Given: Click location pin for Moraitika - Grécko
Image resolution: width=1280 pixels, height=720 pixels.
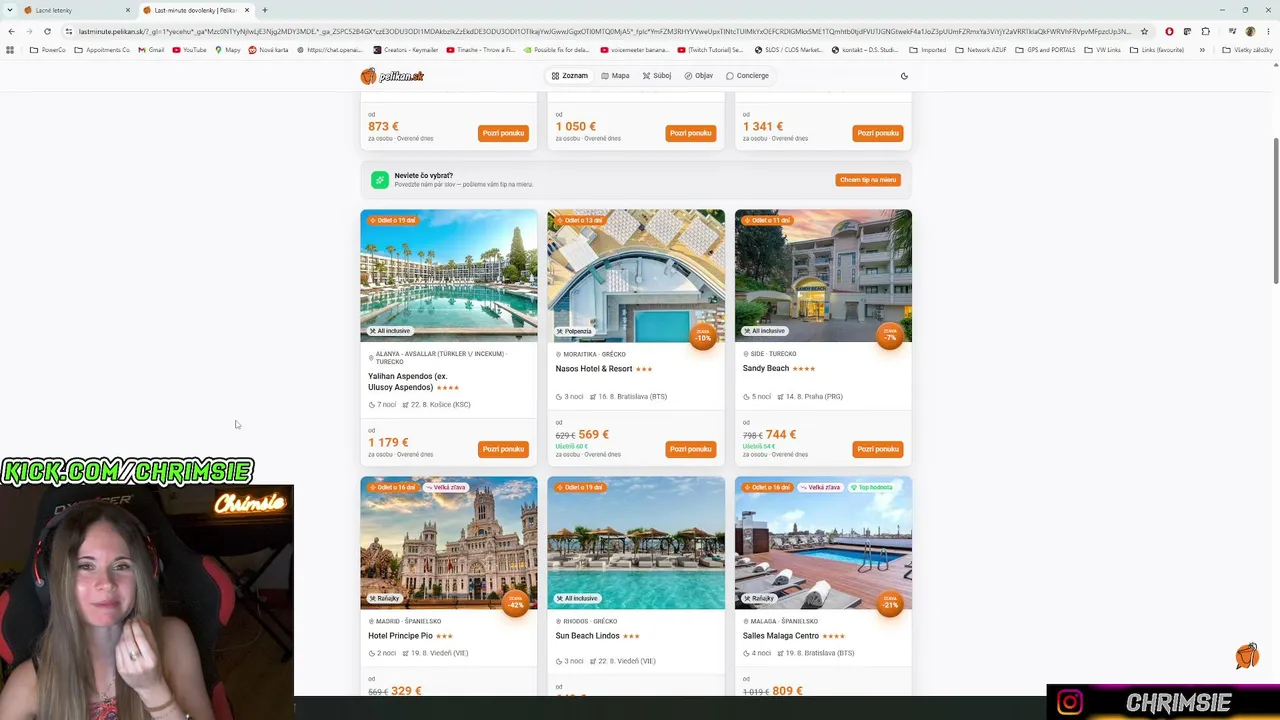Looking at the screenshot, I should click(559, 354).
